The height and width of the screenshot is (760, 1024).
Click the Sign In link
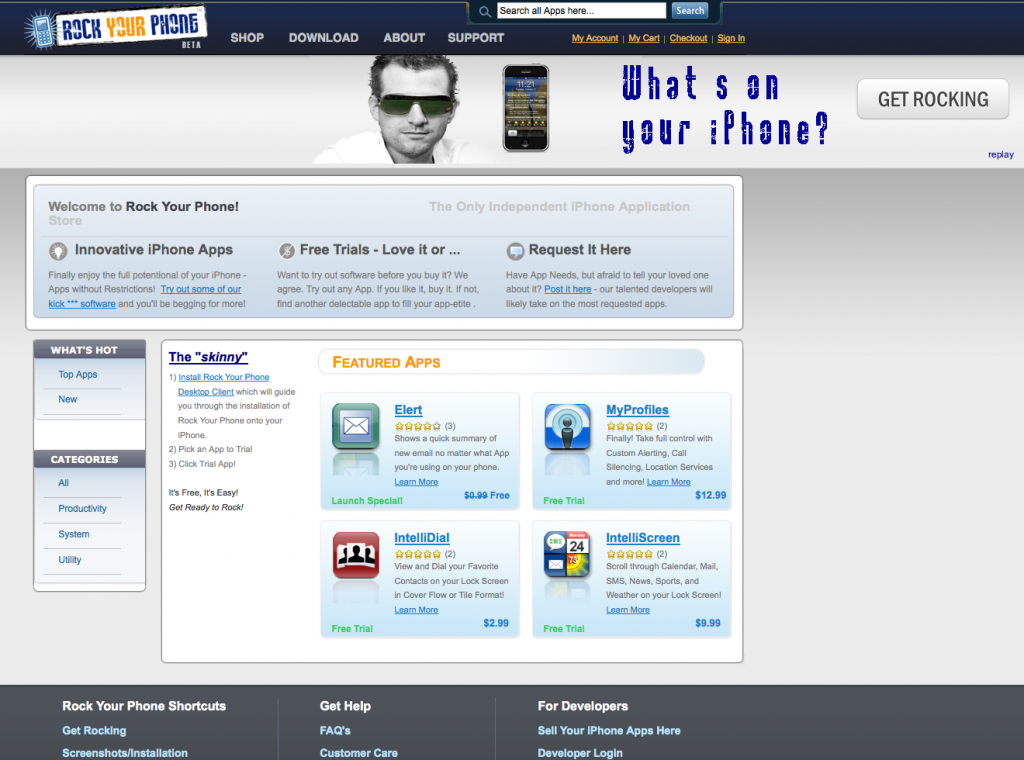tap(731, 38)
